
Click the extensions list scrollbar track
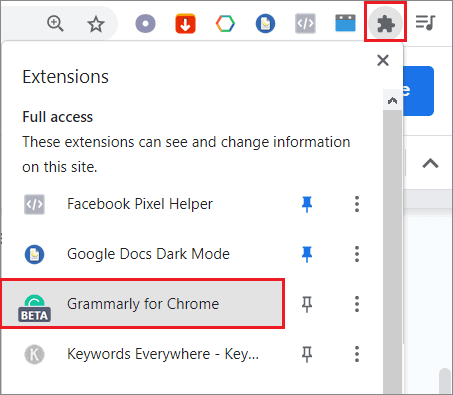[393, 252]
